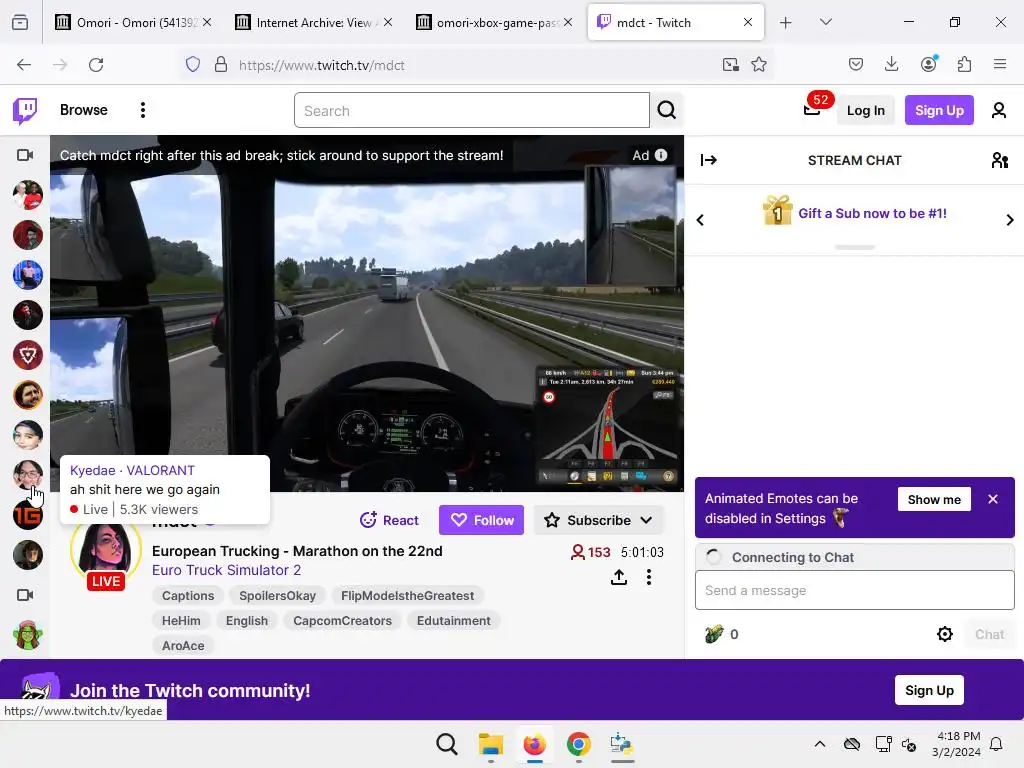1024x768 pixels.
Task: Click Show me for animated emotes
Action: pos(934,500)
